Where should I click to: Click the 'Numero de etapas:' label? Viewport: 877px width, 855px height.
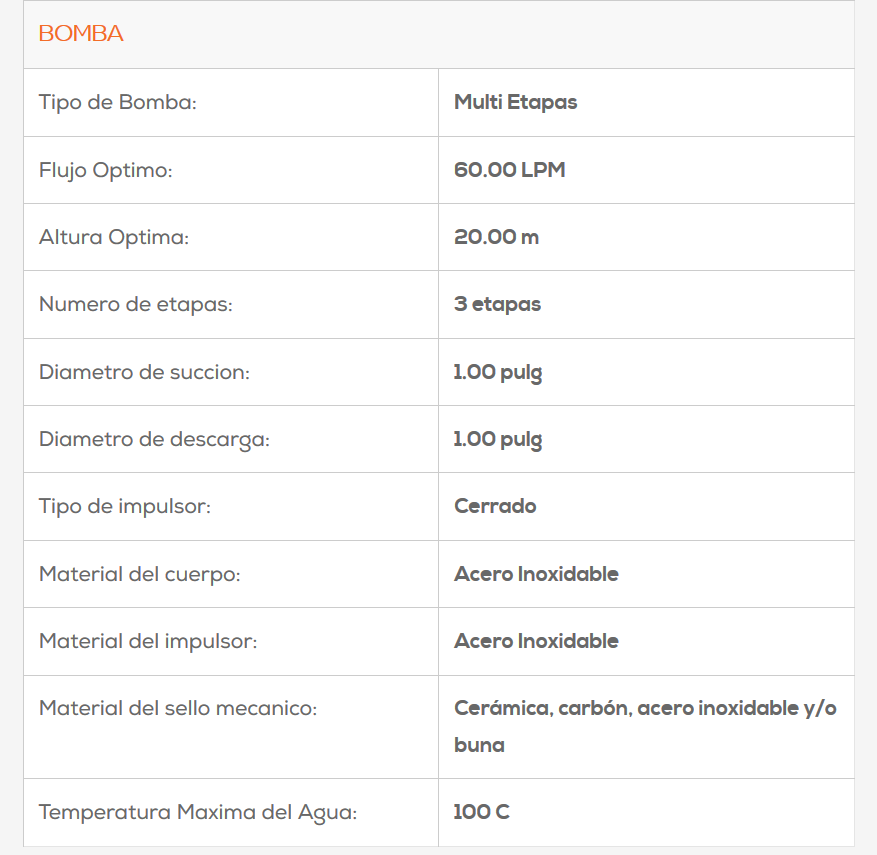(135, 304)
